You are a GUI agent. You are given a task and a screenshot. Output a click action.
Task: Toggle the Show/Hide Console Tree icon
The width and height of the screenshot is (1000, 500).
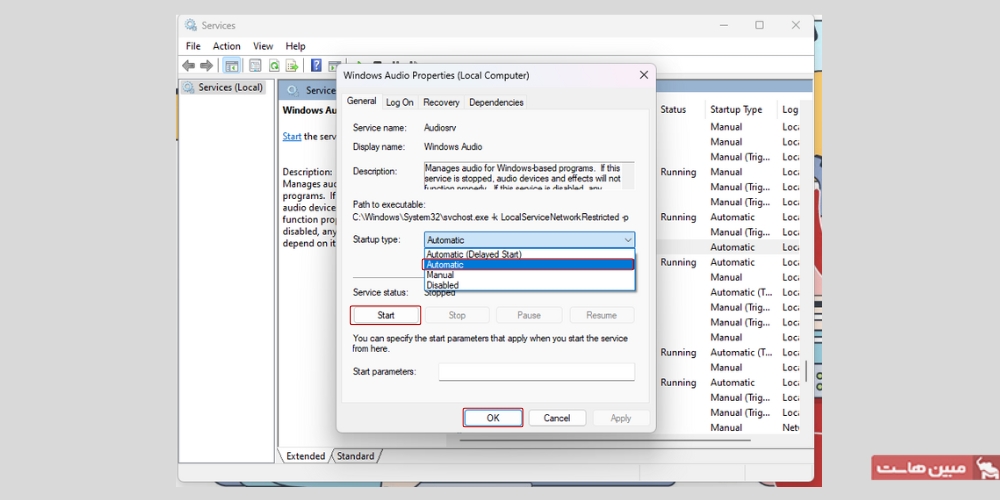(232, 66)
